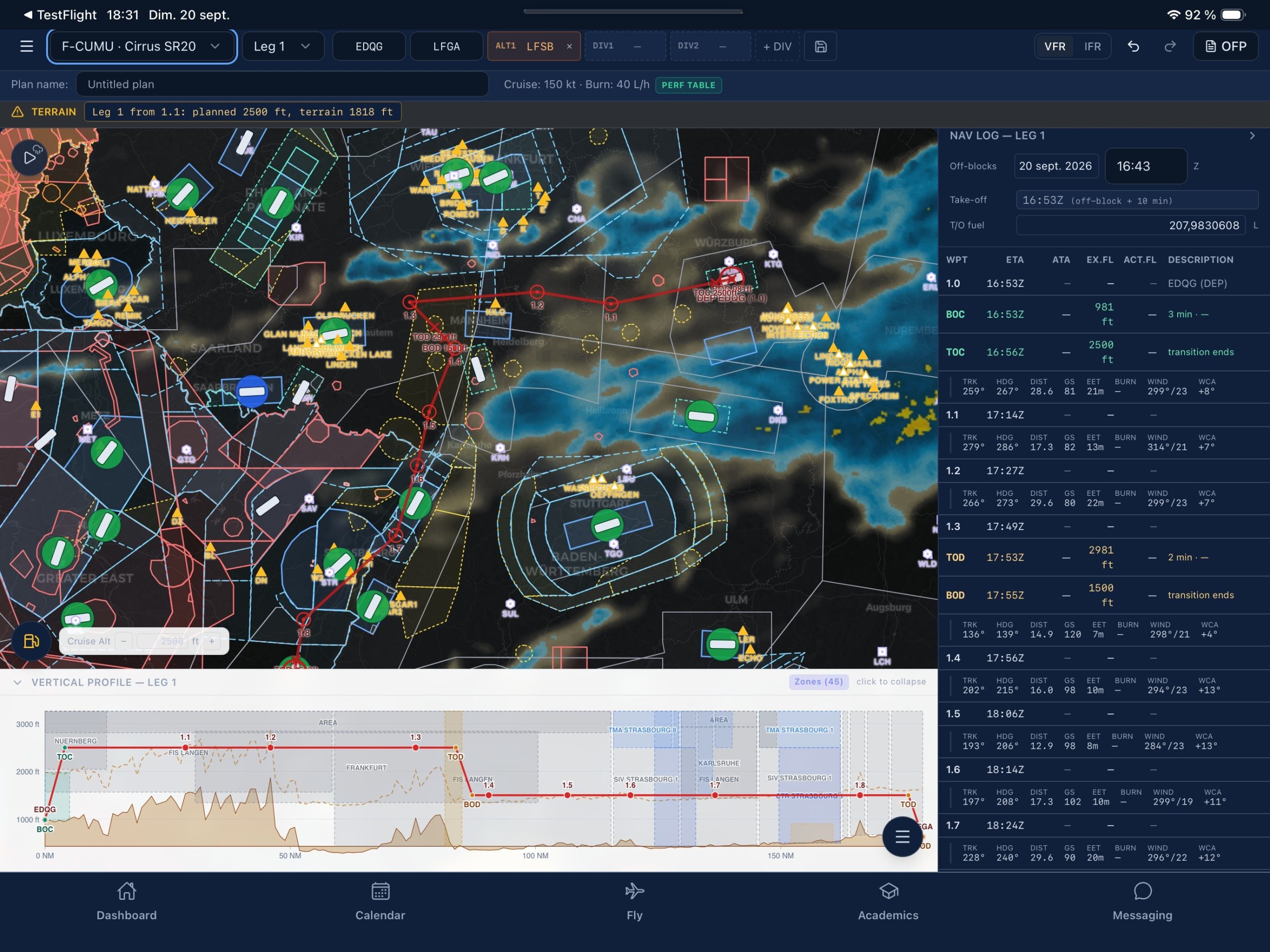Select the EDQG departure field

tap(369, 47)
